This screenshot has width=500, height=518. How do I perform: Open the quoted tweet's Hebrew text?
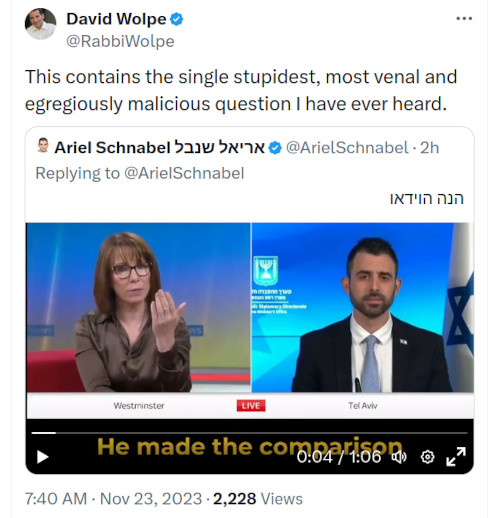coord(427,198)
